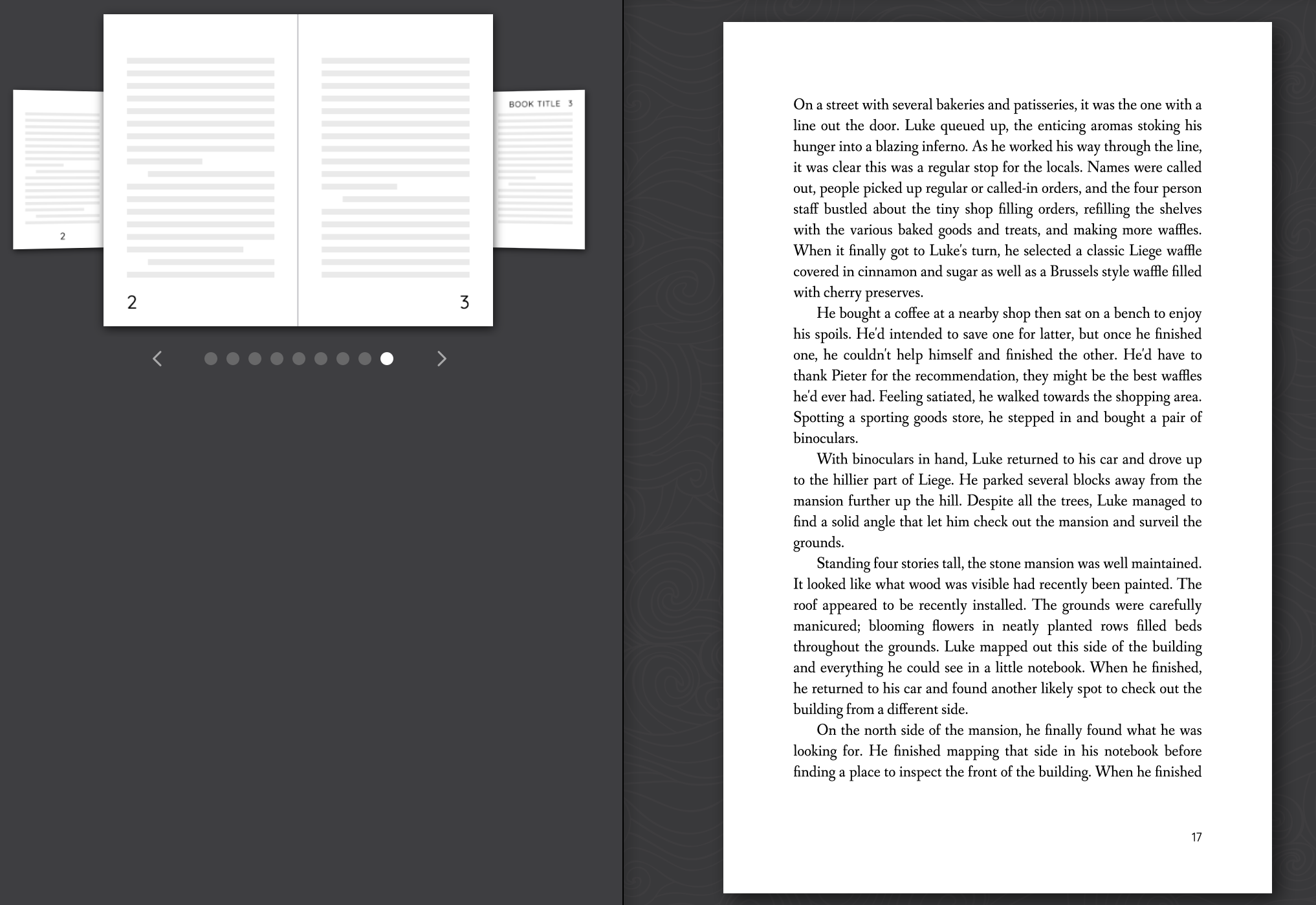Click the previous style left chevron arrow

(x=157, y=359)
